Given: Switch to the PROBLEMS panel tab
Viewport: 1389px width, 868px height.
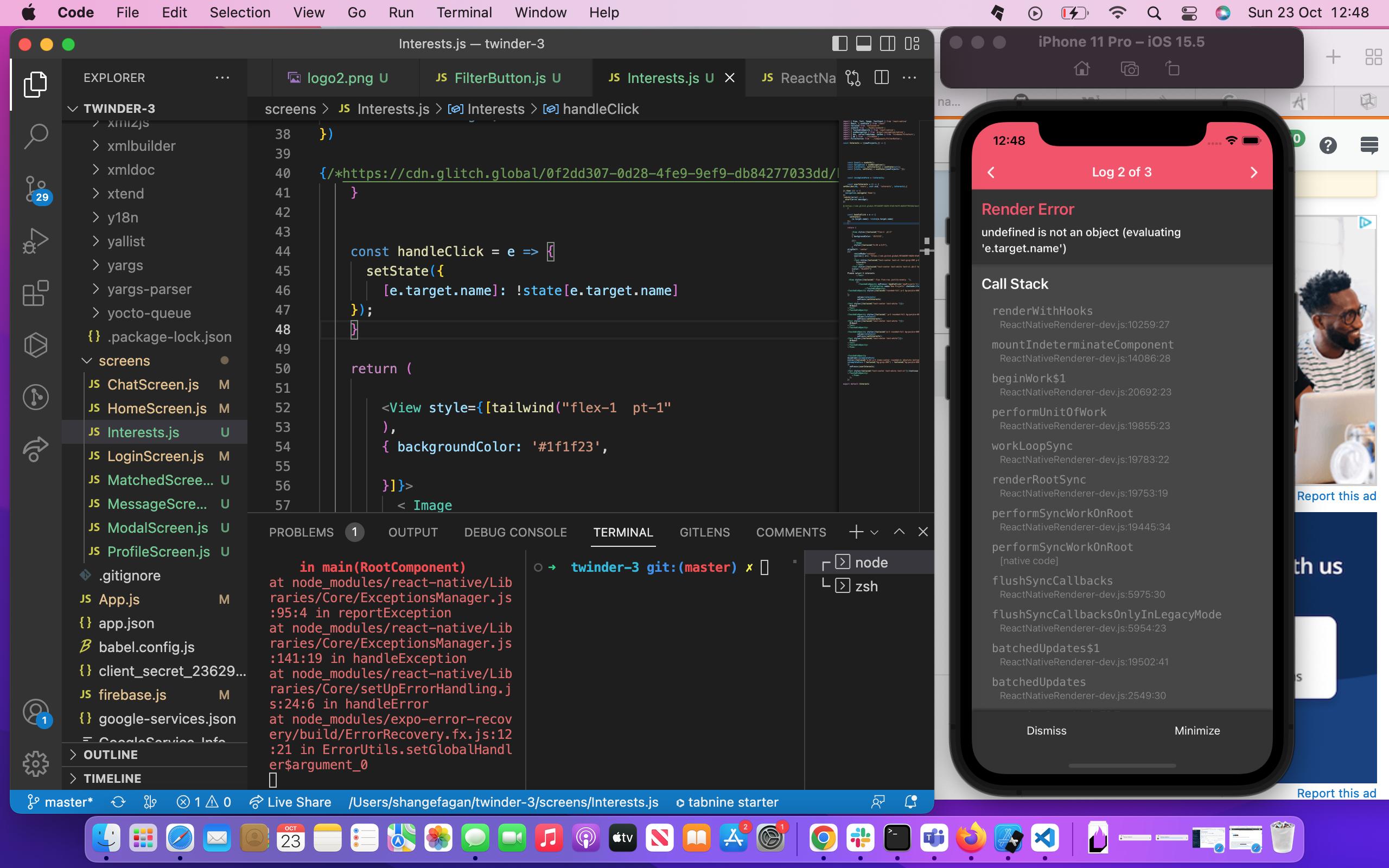Looking at the screenshot, I should [x=301, y=532].
